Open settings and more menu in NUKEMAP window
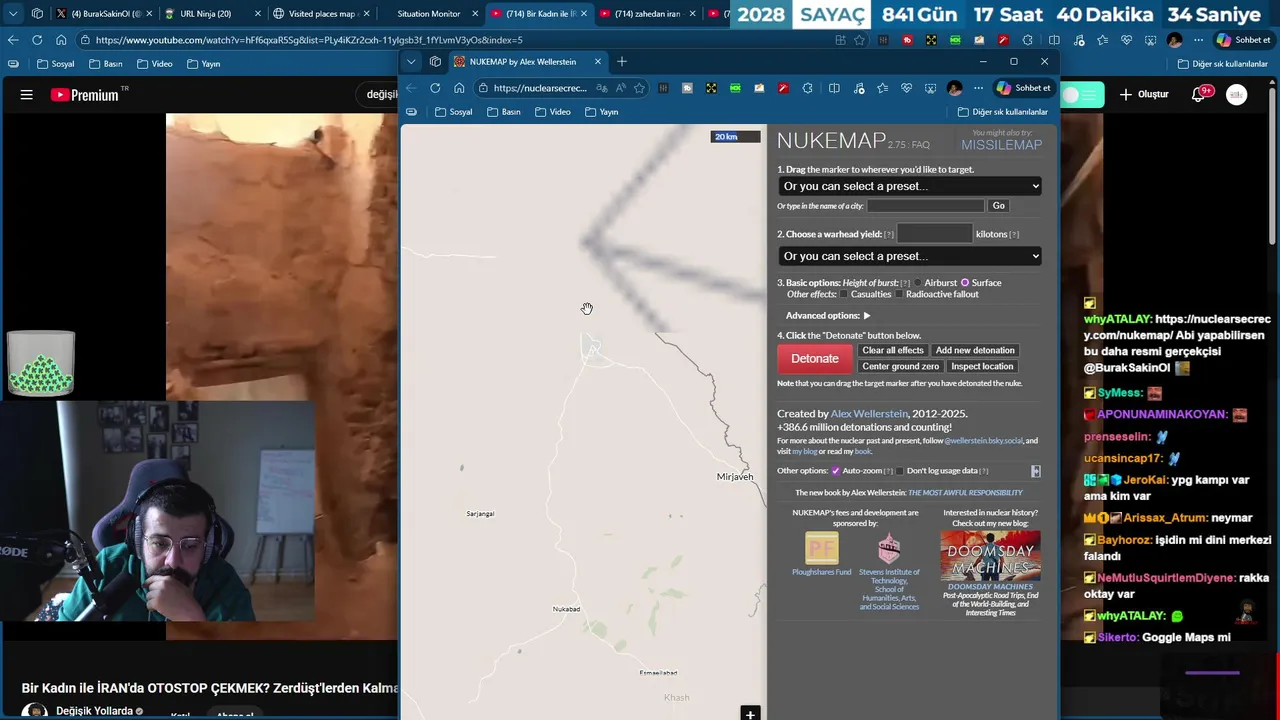The height and width of the screenshot is (720, 1280). (x=978, y=88)
